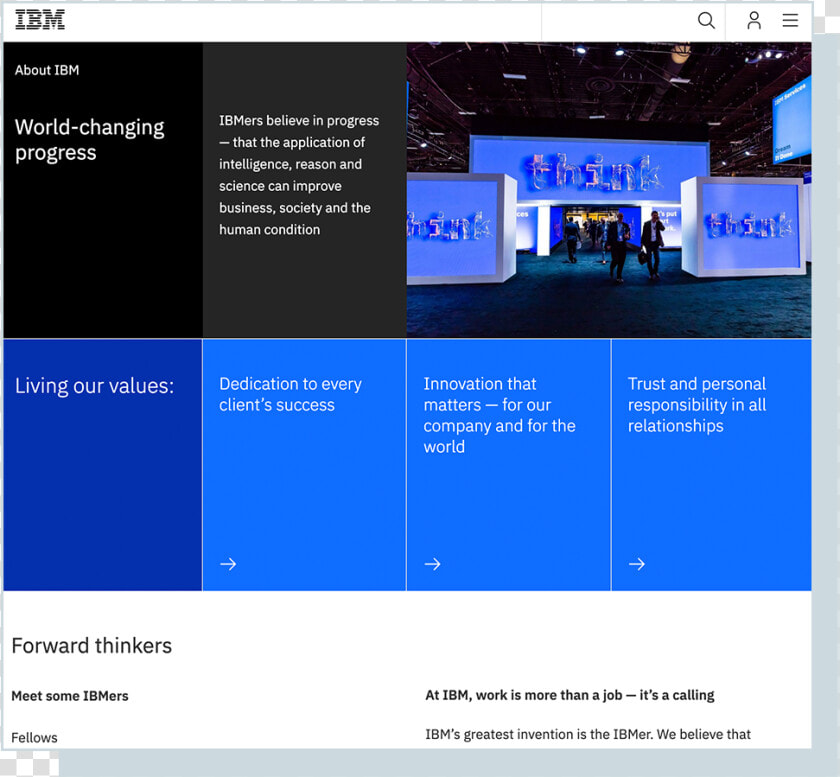Click the Forward thinkers heading
This screenshot has width=840, height=777.
click(x=92, y=646)
